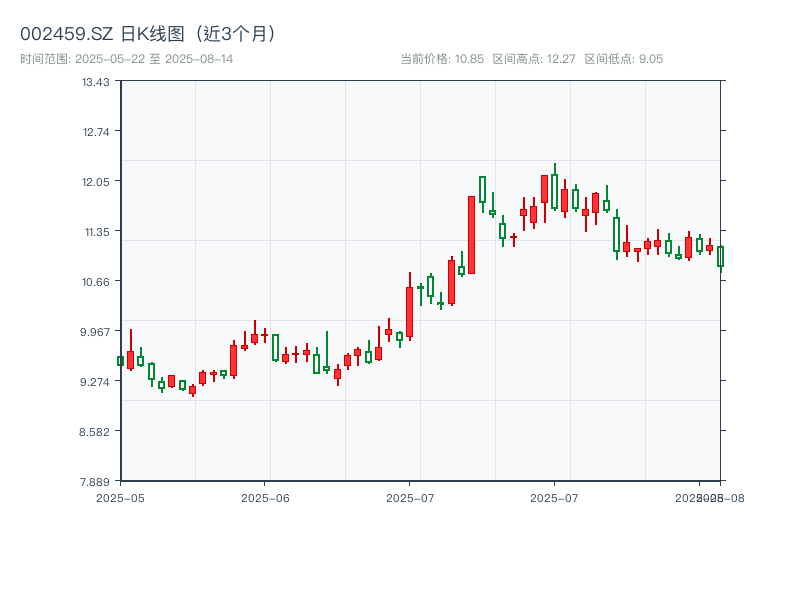This screenshot has height=600, width=800.
Task: Click the first candlestick at chart's left edge
Action: pos(120,361)
